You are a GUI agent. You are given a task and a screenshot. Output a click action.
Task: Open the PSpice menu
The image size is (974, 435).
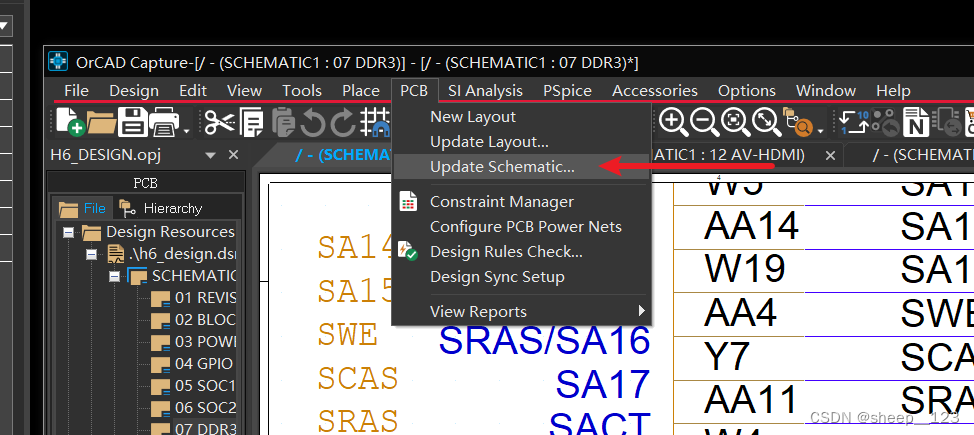(x=567, y=91)
